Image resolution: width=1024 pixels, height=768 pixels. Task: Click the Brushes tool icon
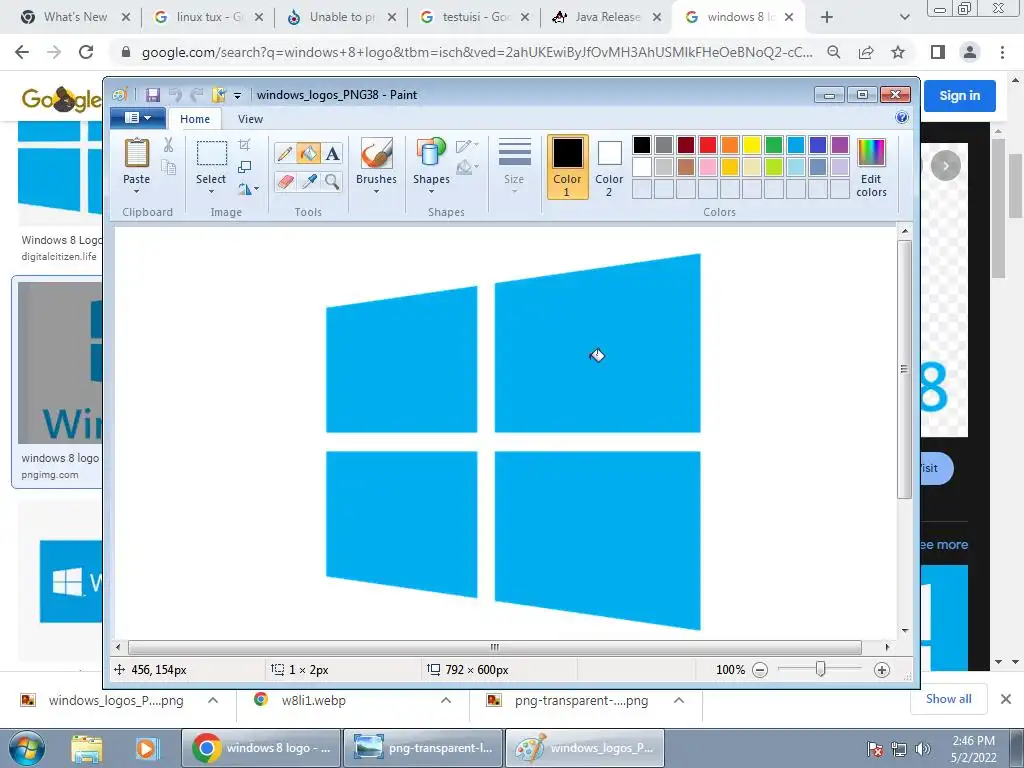pos(376,153)
